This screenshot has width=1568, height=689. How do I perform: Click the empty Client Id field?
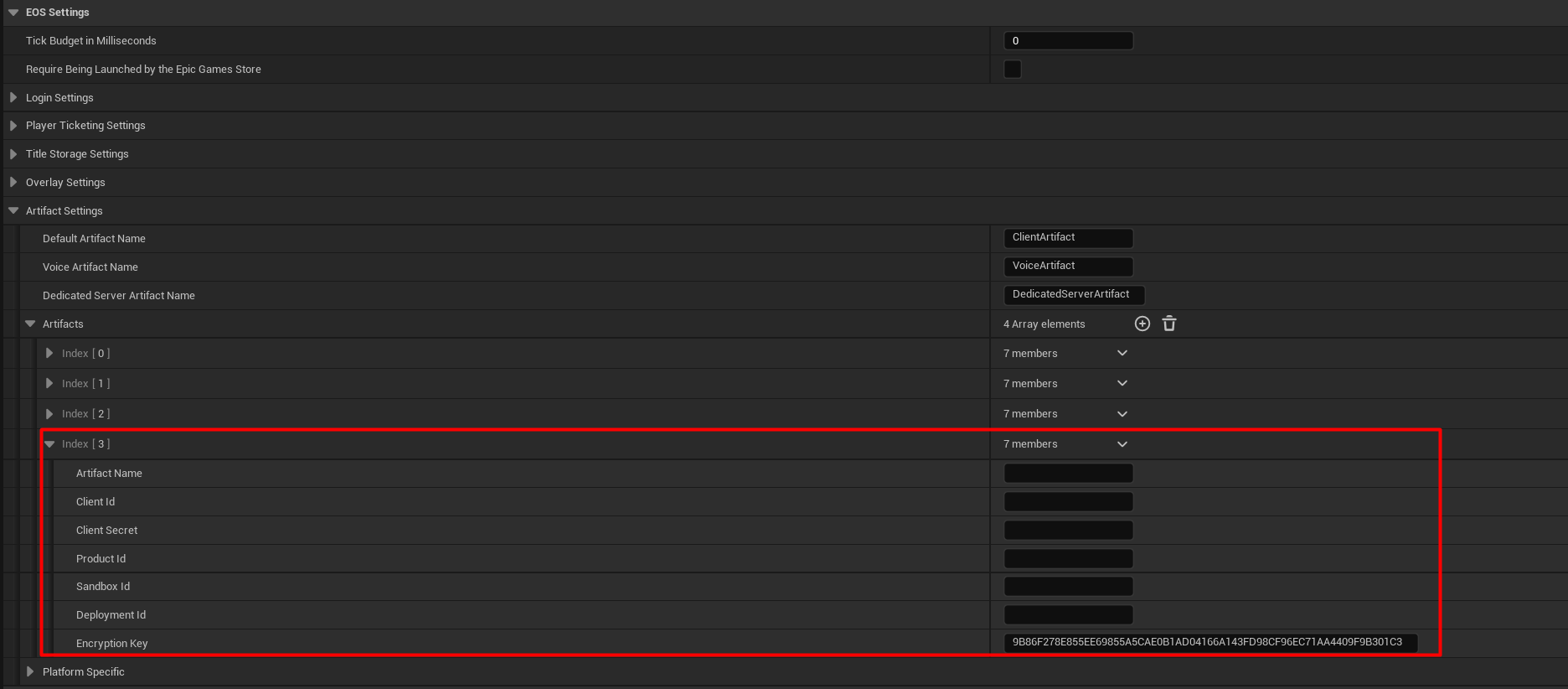1068,502
